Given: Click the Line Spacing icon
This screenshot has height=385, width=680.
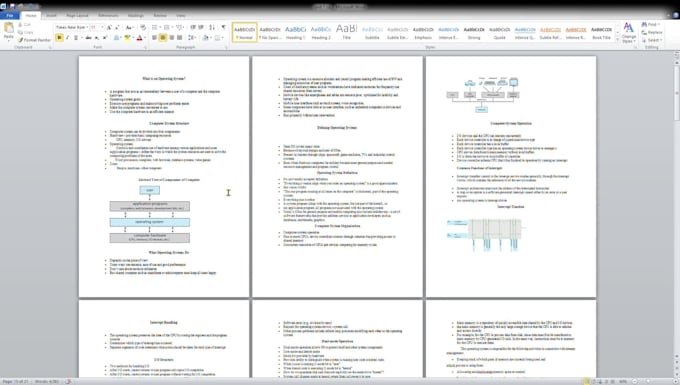Looking at the screenshot, I should pyautogui.click(x=192, y=38).
